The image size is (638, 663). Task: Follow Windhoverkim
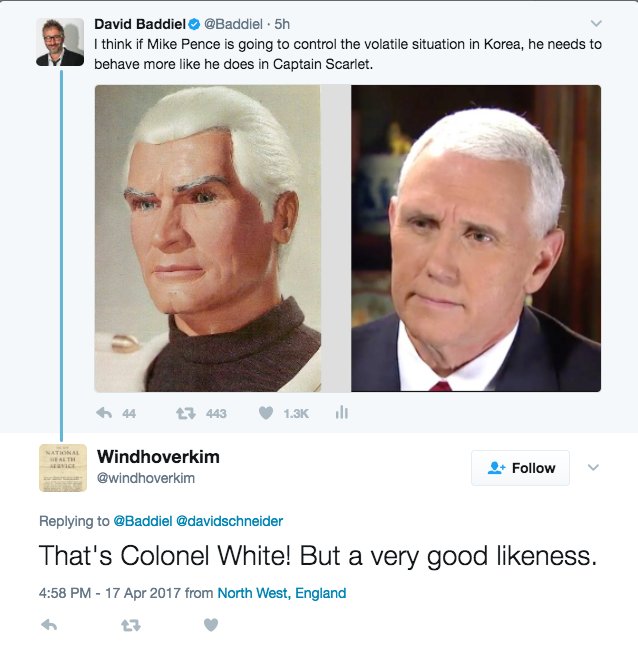pos(520,468)
